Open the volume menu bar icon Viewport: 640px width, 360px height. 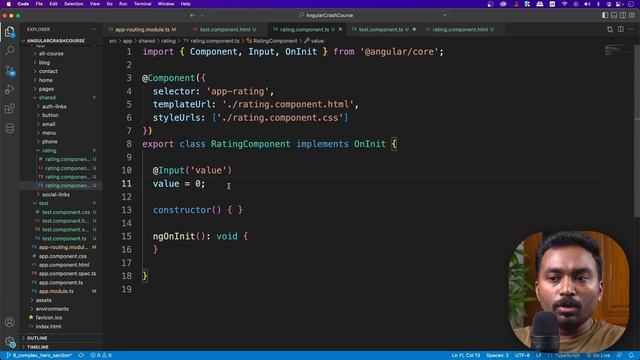click(x=587, y=4)
